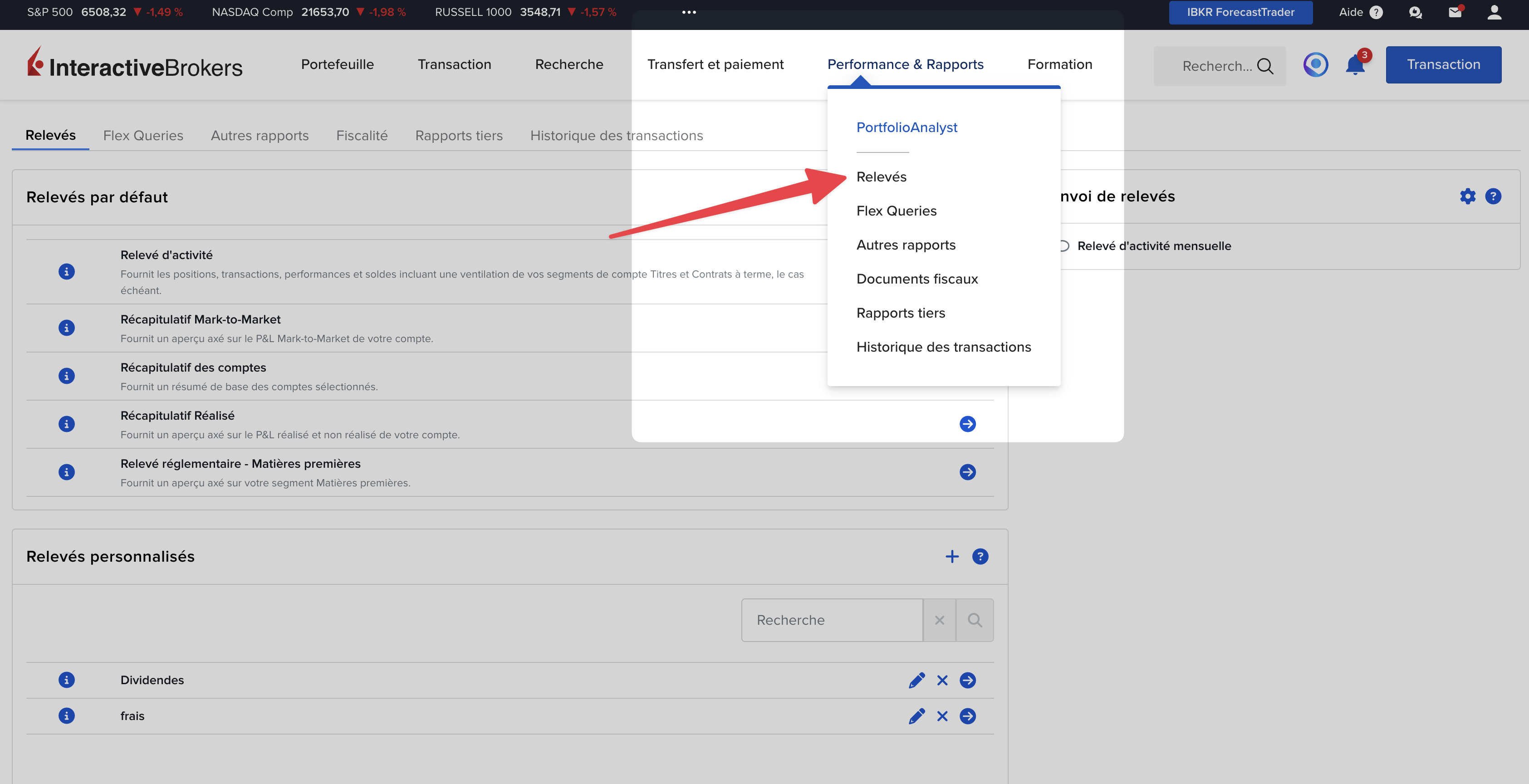Image resolution: width=1529 pixels, height=784 pixels.
Task: Open info for Relevé d'activité
Action: tap(67, 272)
